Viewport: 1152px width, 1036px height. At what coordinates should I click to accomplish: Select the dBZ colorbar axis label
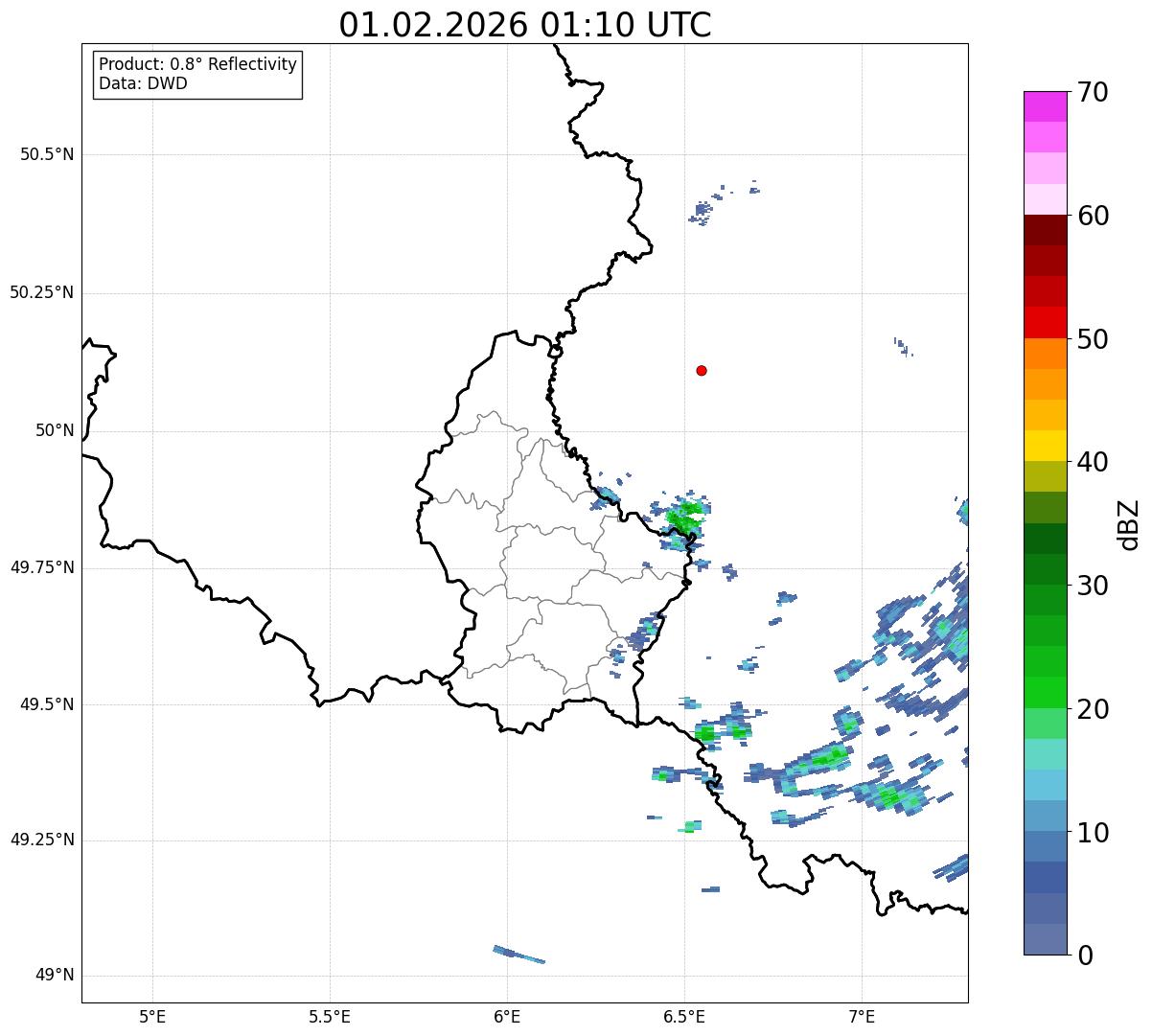1129,523
